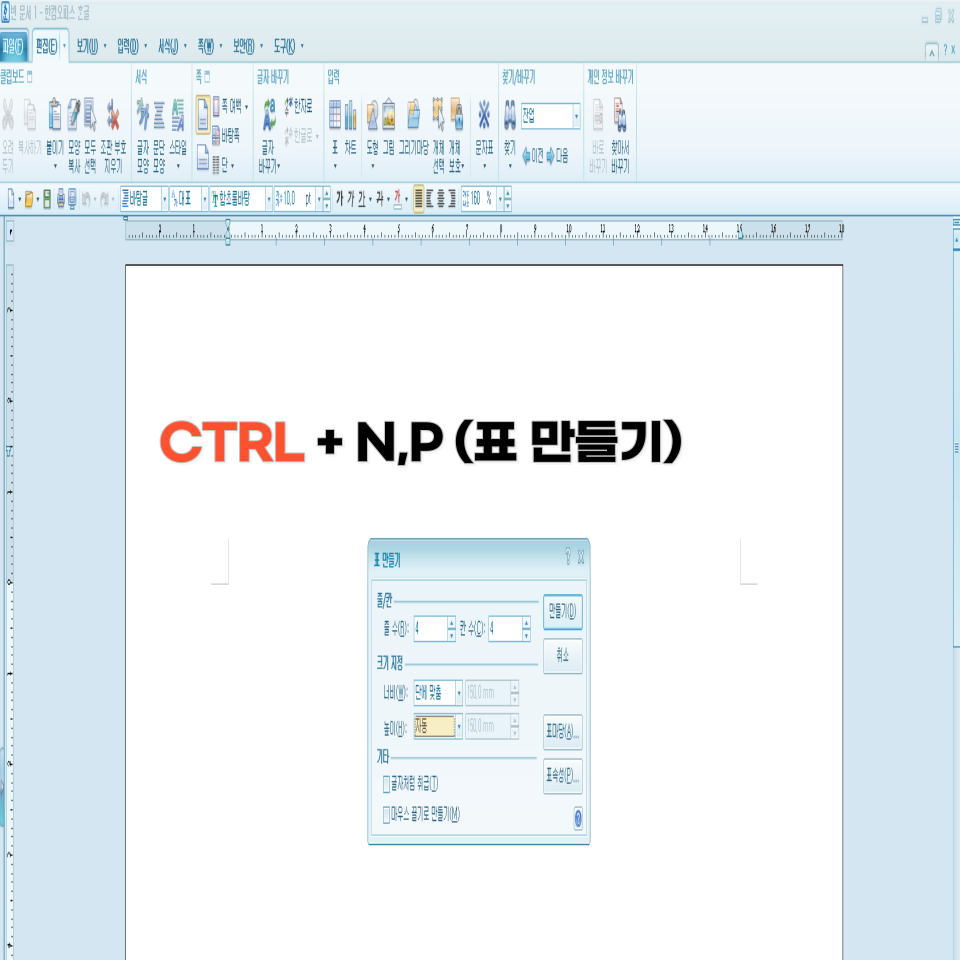Click the 줄 수 row count field

coord(430,628)
